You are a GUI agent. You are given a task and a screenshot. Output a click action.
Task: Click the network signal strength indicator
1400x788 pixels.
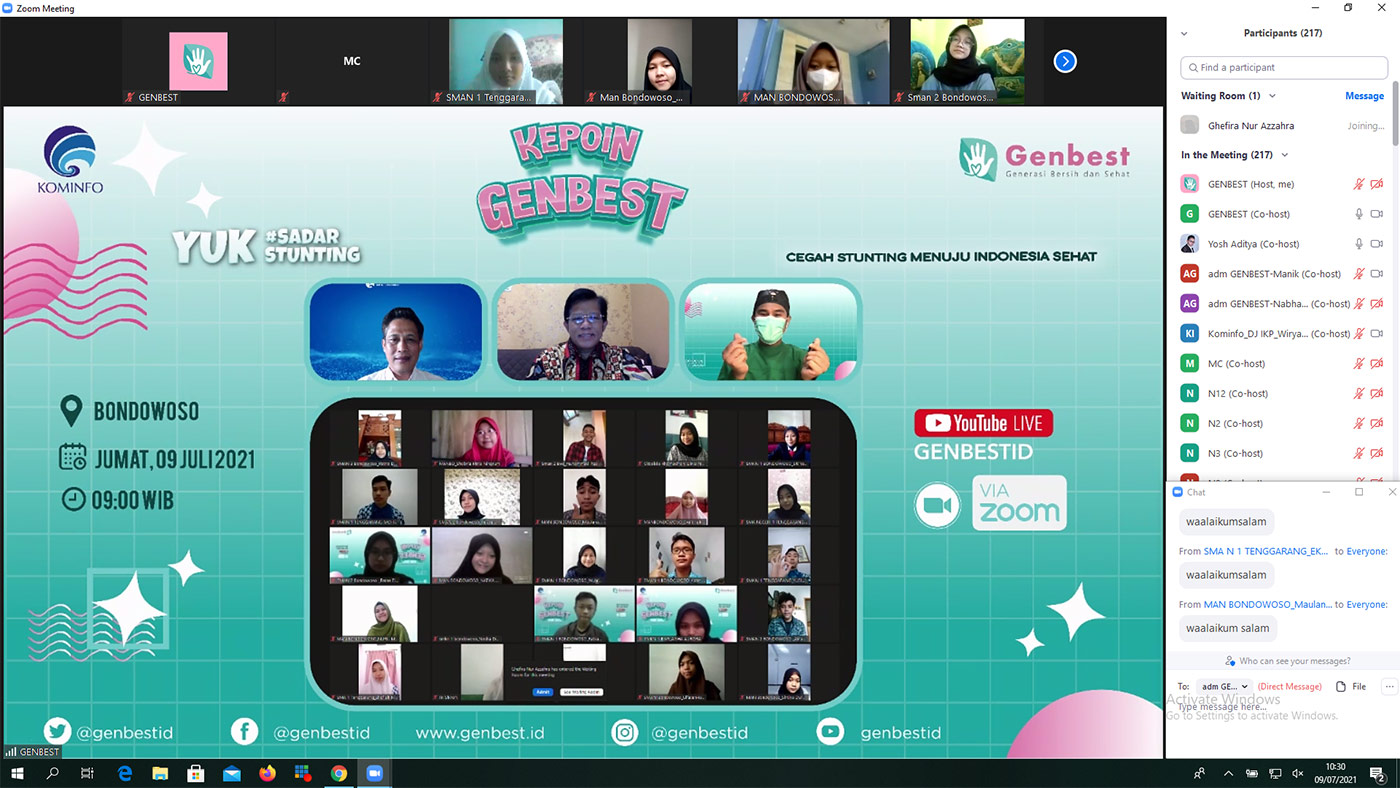click(11, 752)
